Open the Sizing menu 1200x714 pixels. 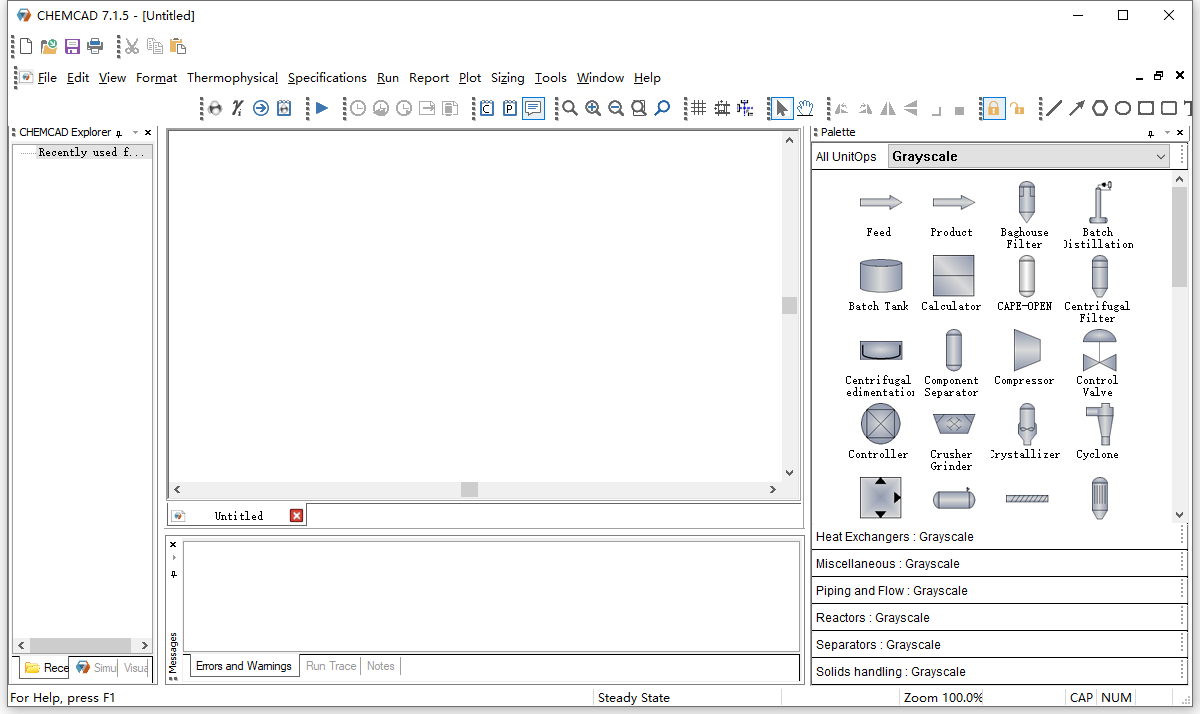(507, 78)
